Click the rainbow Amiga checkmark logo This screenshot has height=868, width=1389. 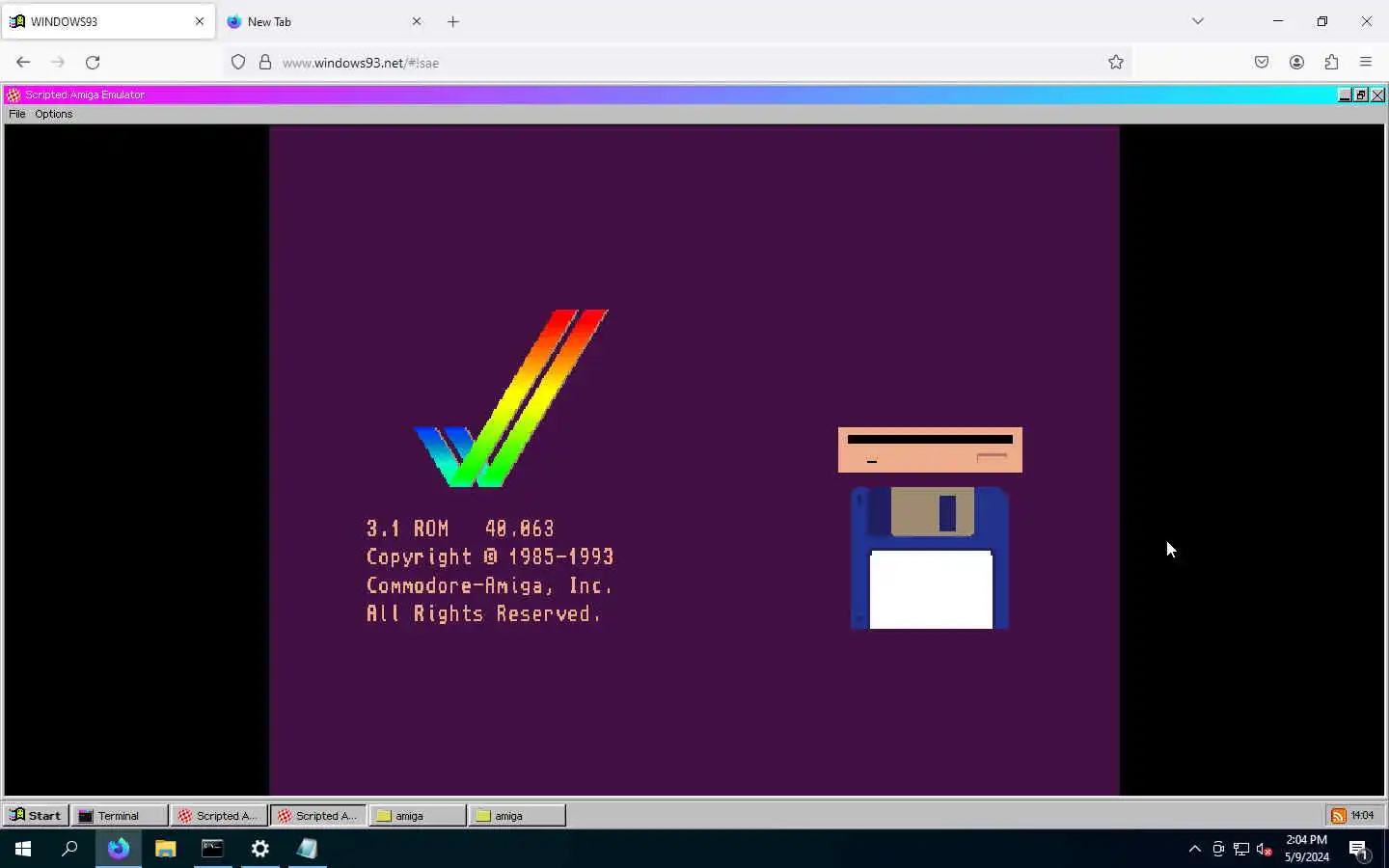pyautogui.click(x=511, y=398)
